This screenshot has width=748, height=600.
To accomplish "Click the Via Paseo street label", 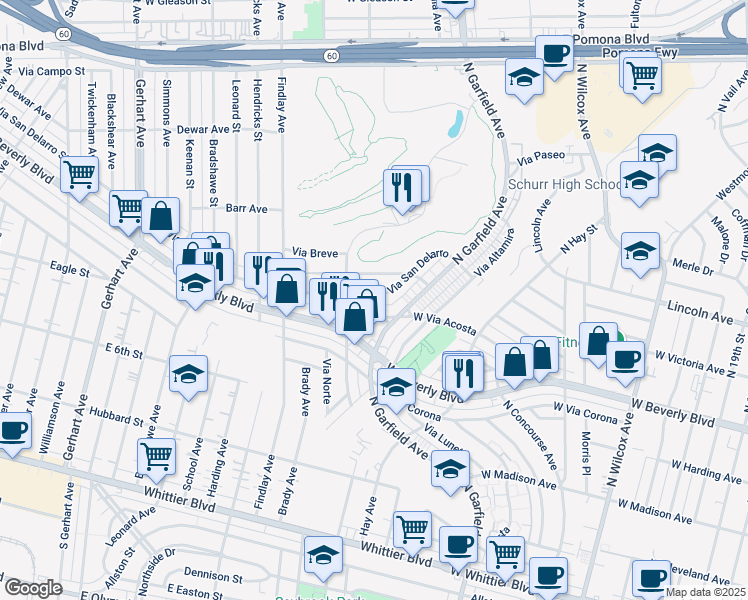I will pyautogui.click(x=541, y=158).
